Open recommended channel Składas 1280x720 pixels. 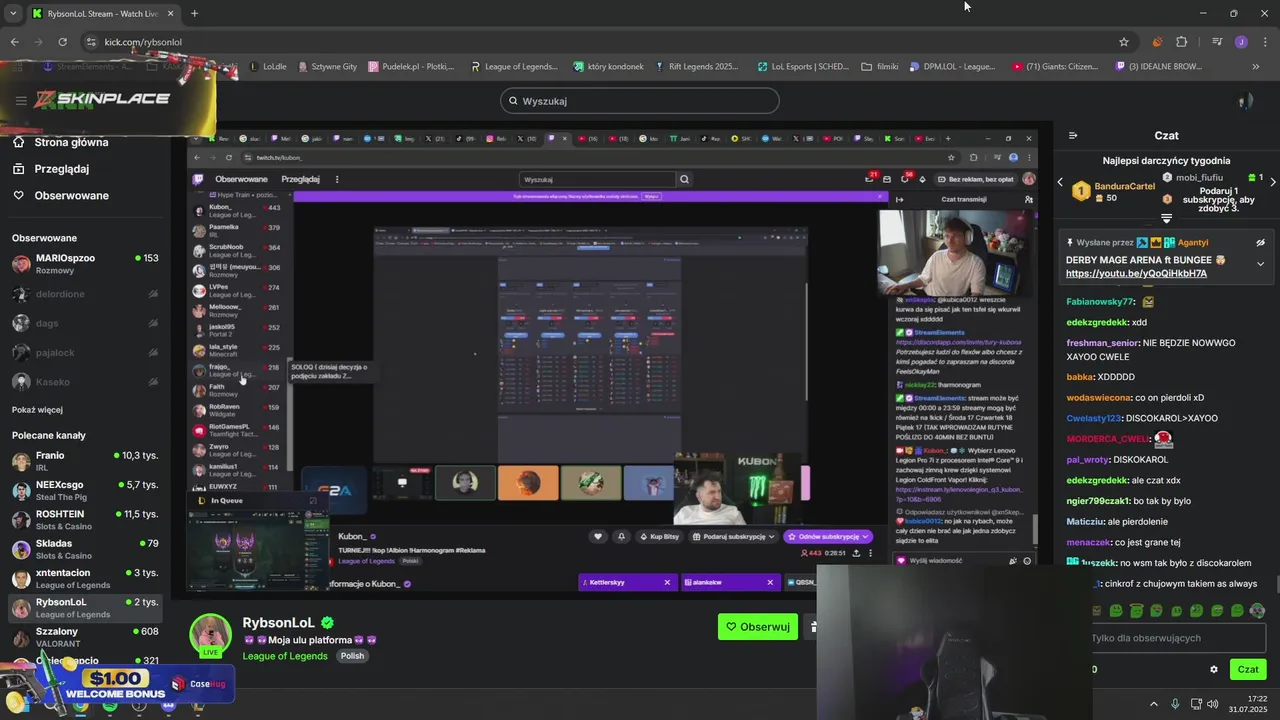pyautogui.click(x=85, y=549)
